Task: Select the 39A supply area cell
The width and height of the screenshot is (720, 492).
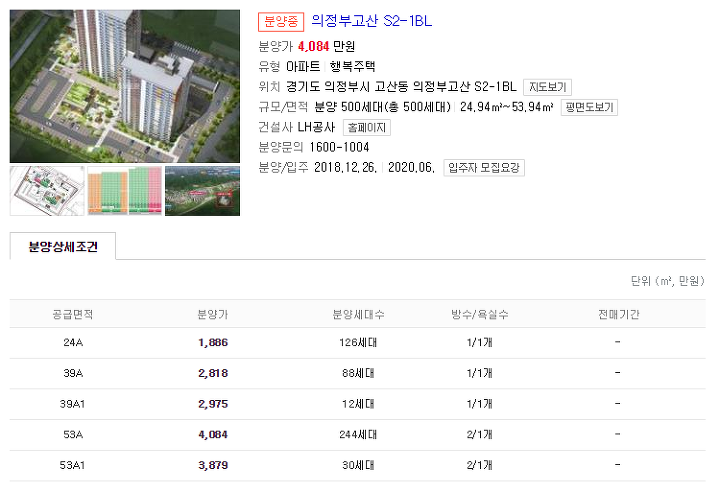Action: (x=73, y=373)
